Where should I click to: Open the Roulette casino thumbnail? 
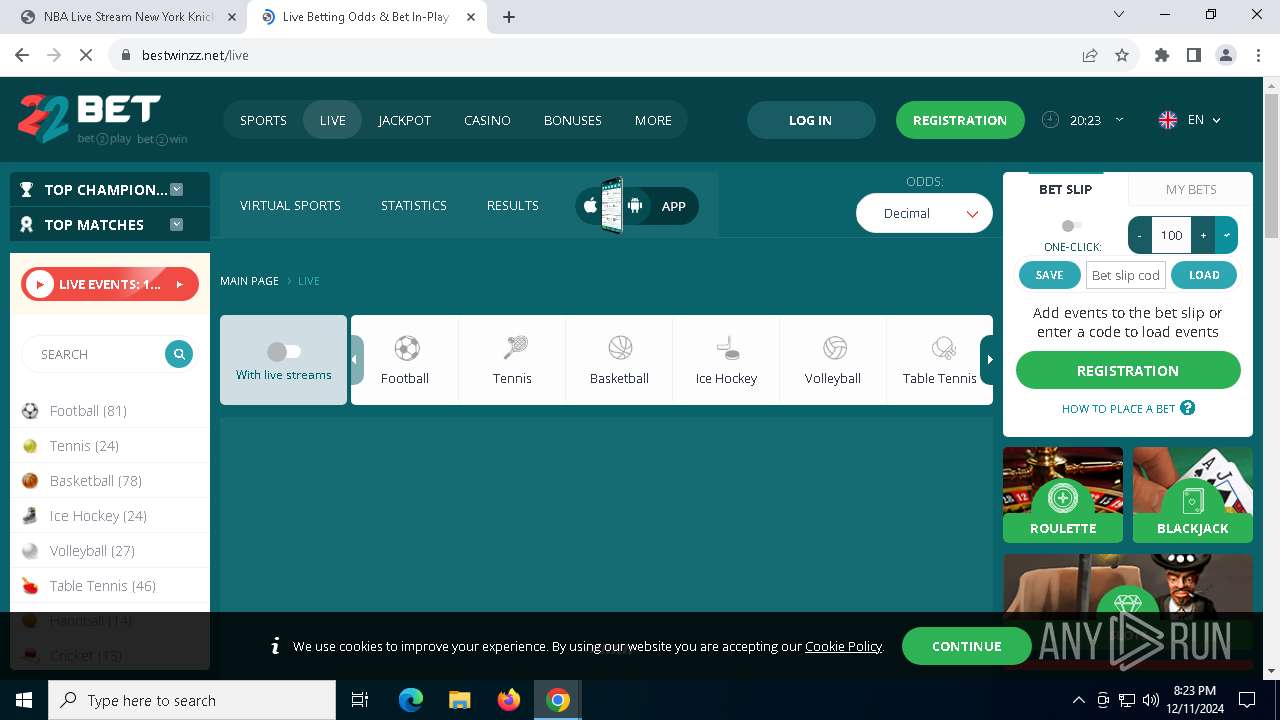(1063, 494)
